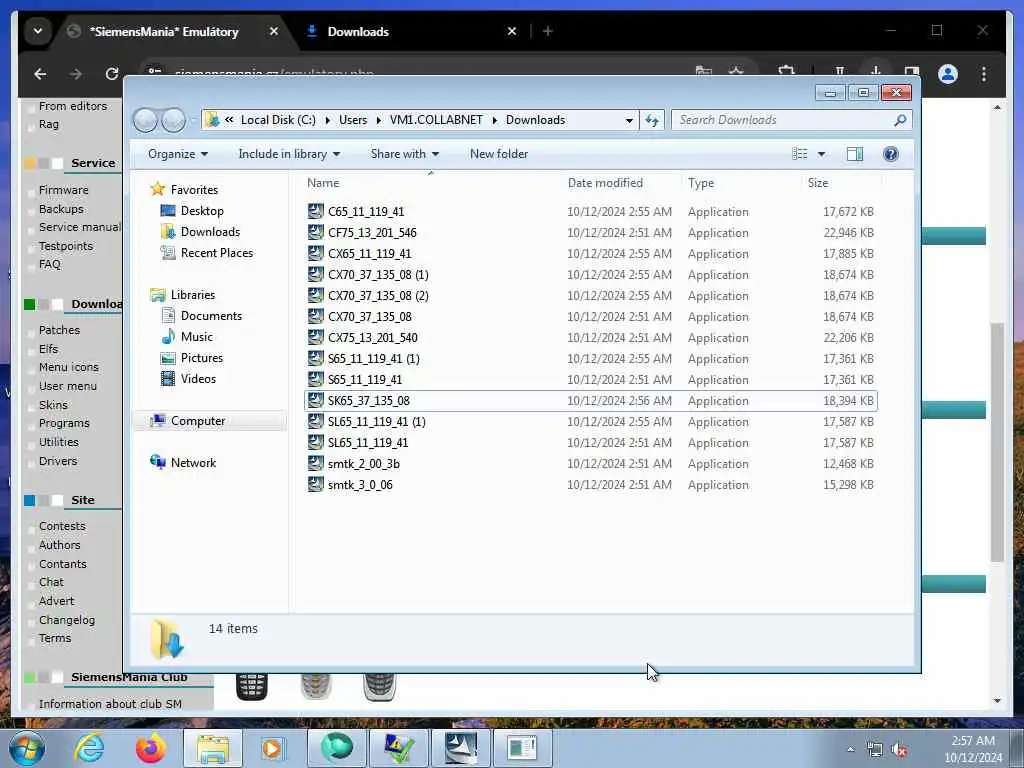Click Explorer back navigation button
The image size is (1024, 768).
click(145, 120)
